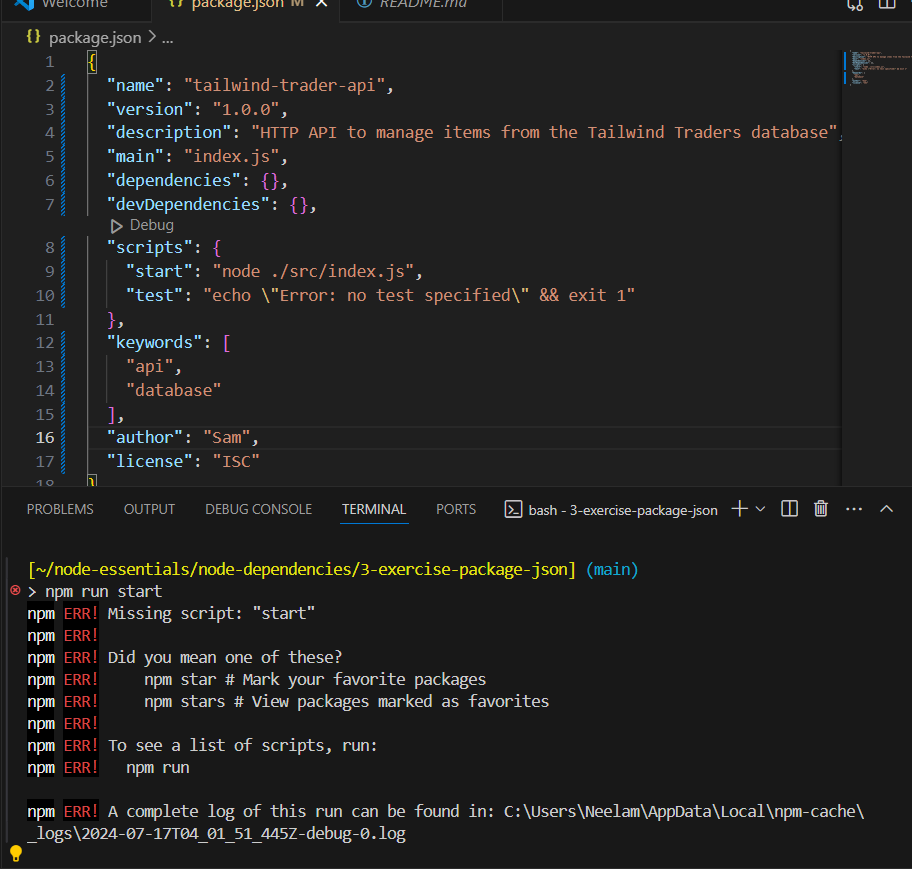Screen dimensions: 912x869
Task: Click the breadcrumb ellipsis after package.json
Action: [x=168, y=38]
